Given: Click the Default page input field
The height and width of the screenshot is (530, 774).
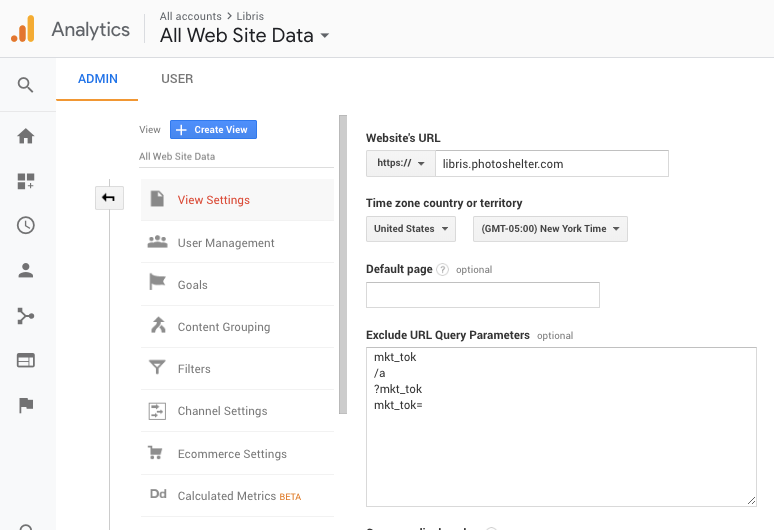Looking at the screenshot, I should pyautogui.click(x=483, y=295).
